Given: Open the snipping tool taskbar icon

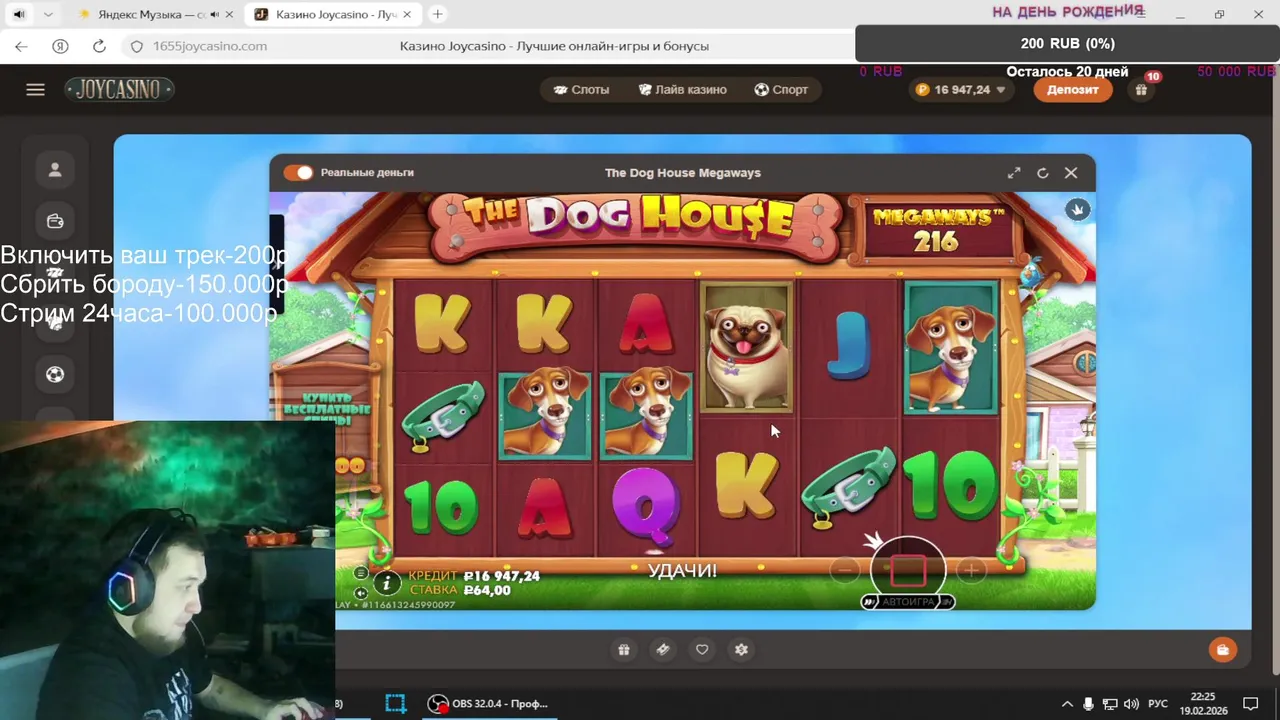Looking at the screenshot, I should click(396, 704).
